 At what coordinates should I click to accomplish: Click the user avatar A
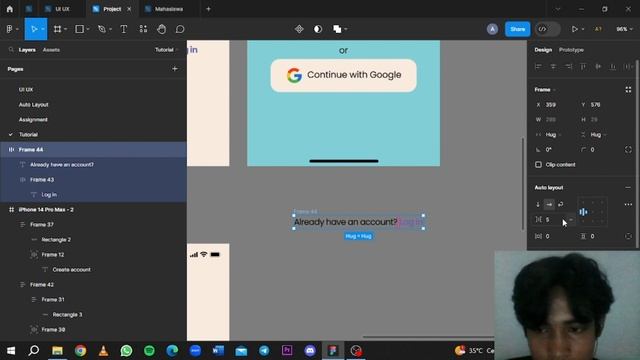tap(492, 29)
